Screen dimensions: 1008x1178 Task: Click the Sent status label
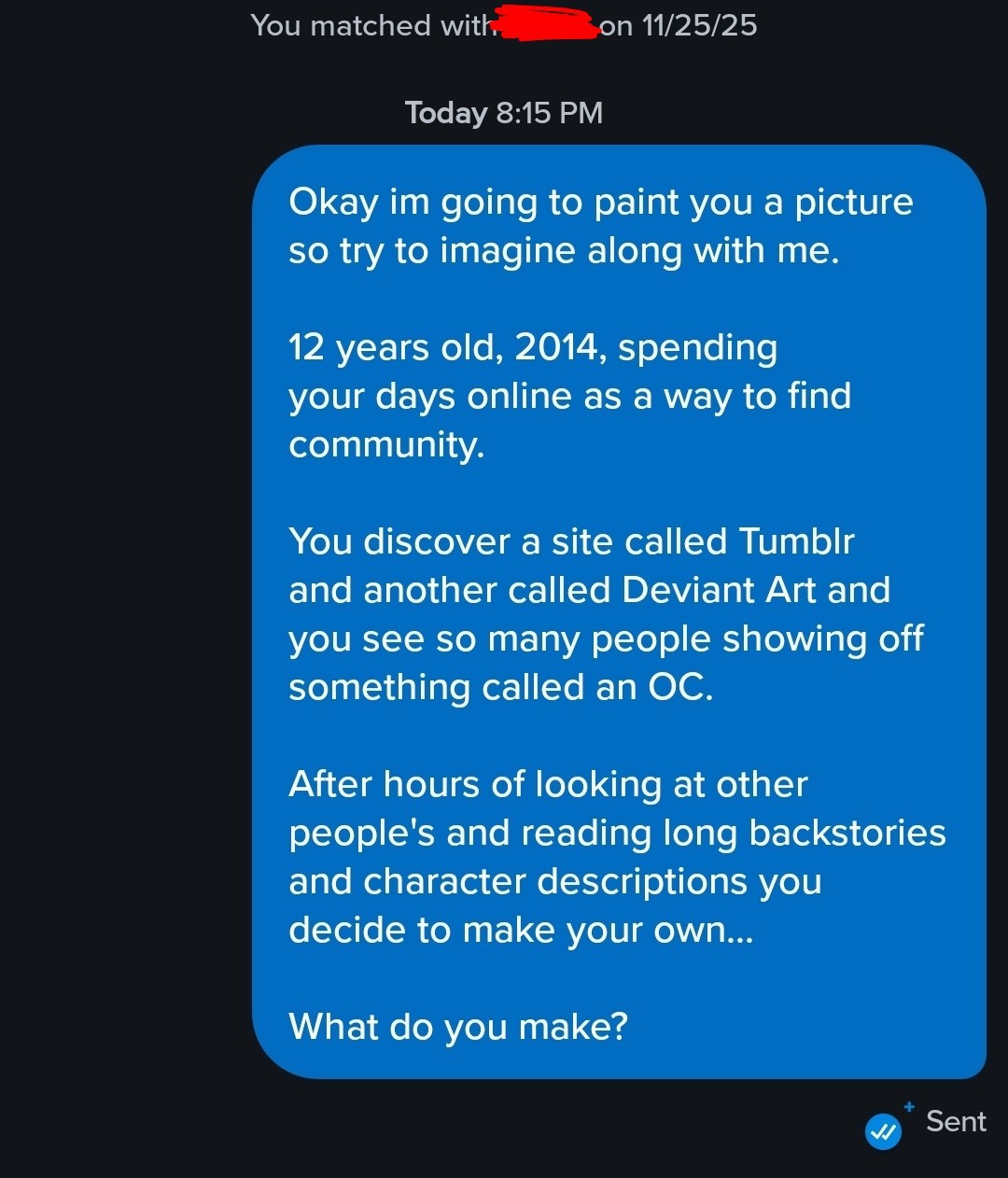point(956,1121)
